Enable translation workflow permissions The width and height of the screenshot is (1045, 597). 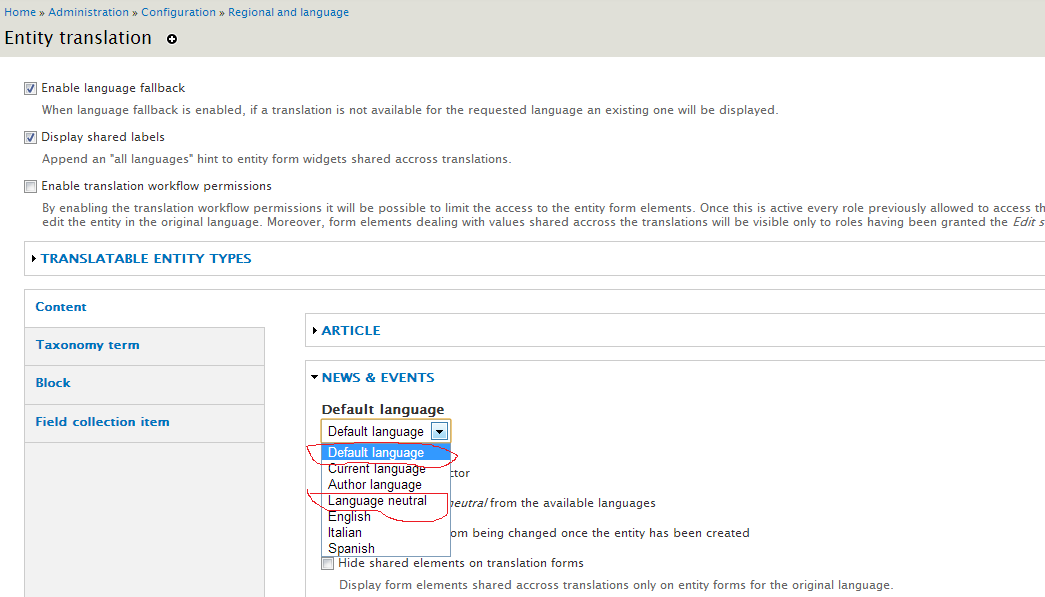pyautogui.click(x=30, y=185)
